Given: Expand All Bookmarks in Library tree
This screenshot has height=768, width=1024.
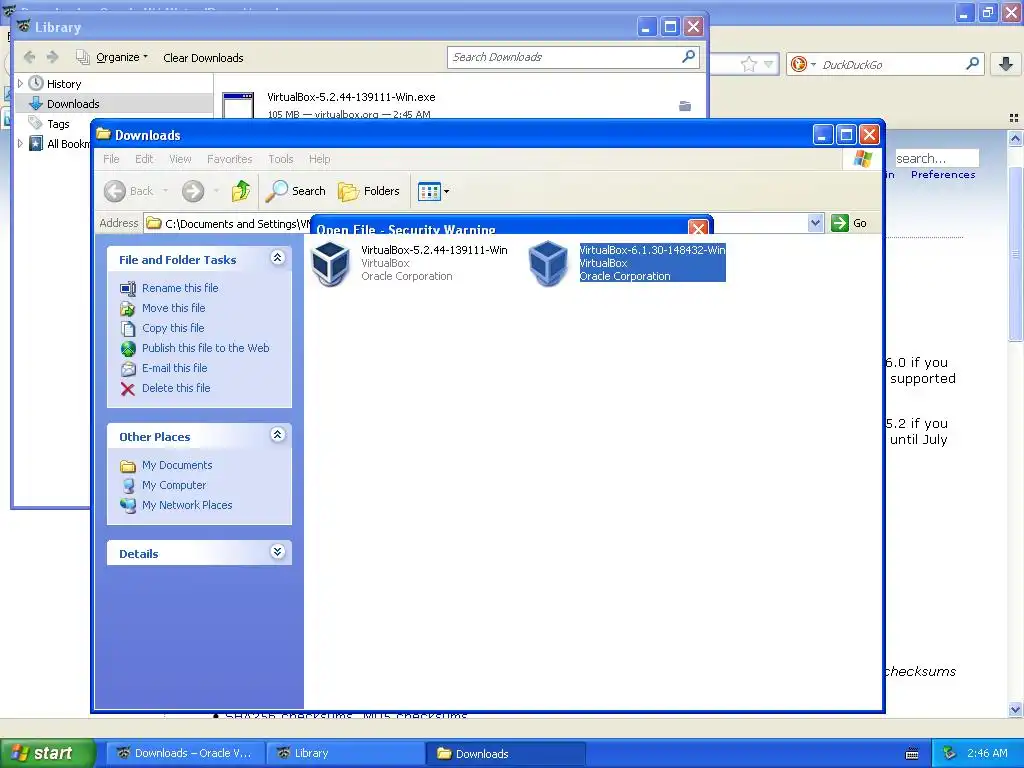Looking at the screenshot, I should coord(20,144).
